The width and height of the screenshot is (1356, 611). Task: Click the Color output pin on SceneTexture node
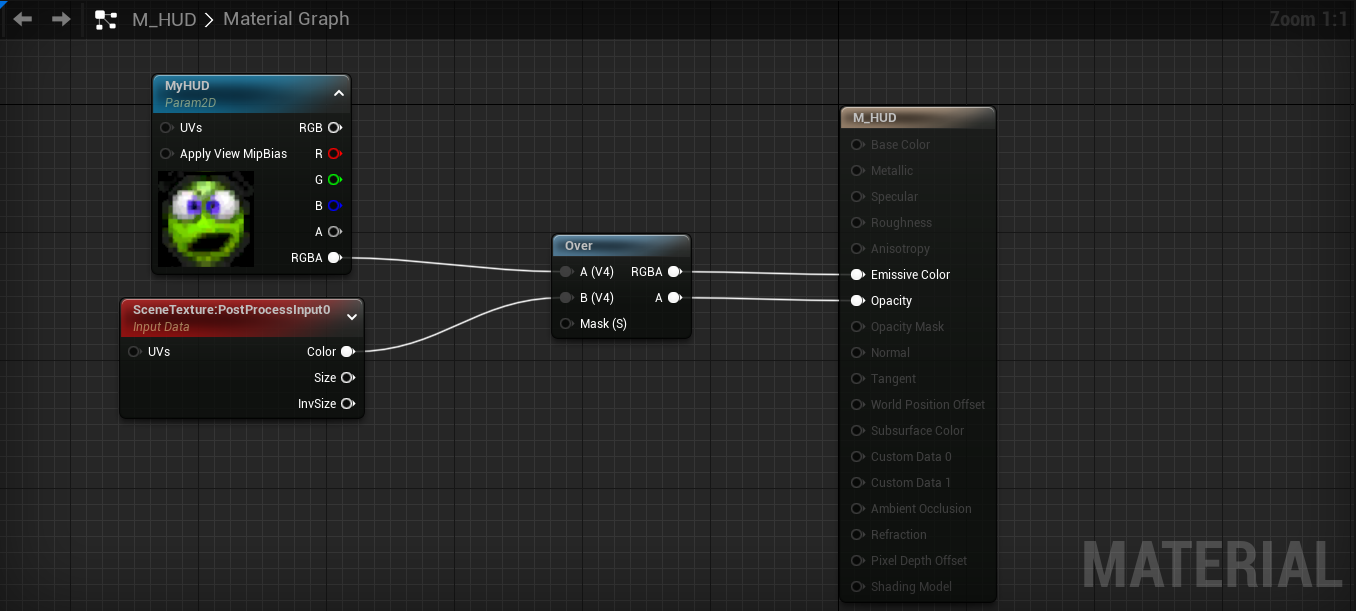tap(347, 351)
